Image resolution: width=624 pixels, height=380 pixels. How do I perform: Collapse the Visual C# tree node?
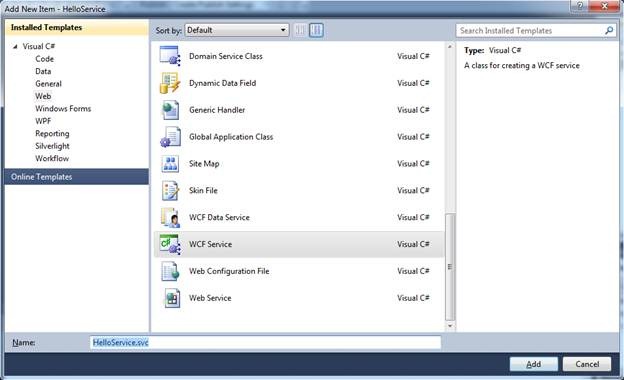[15, 47]
